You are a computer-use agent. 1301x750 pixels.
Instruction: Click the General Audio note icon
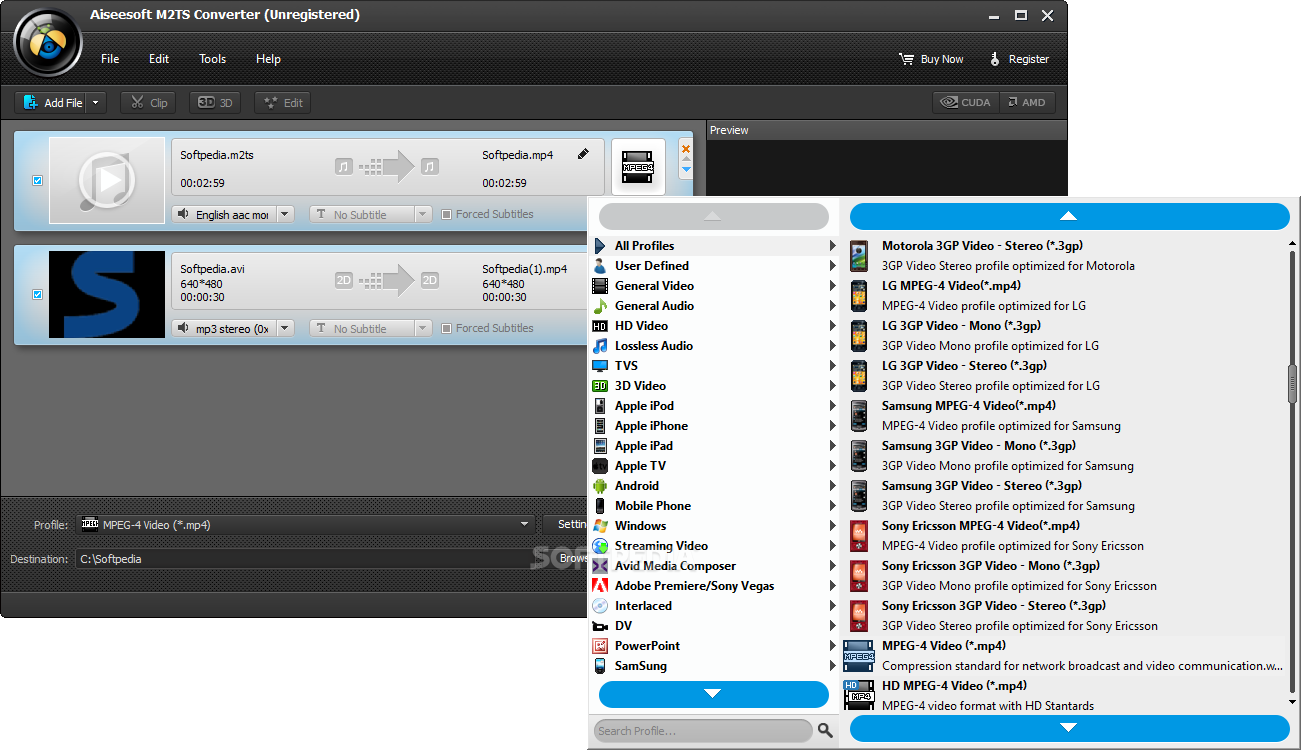point(600,306)
